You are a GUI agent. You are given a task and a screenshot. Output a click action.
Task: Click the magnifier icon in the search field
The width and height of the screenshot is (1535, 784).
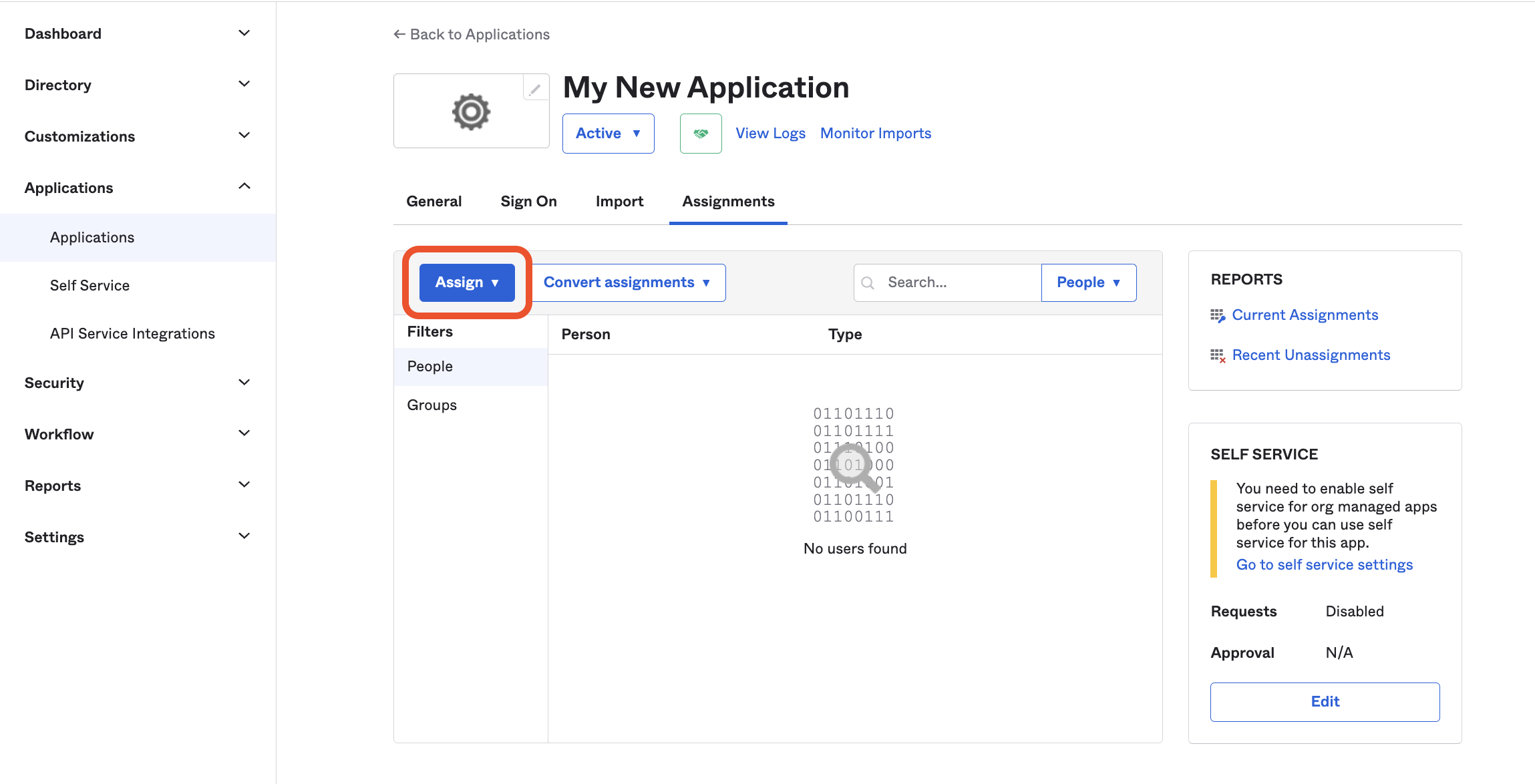[868, 282]
